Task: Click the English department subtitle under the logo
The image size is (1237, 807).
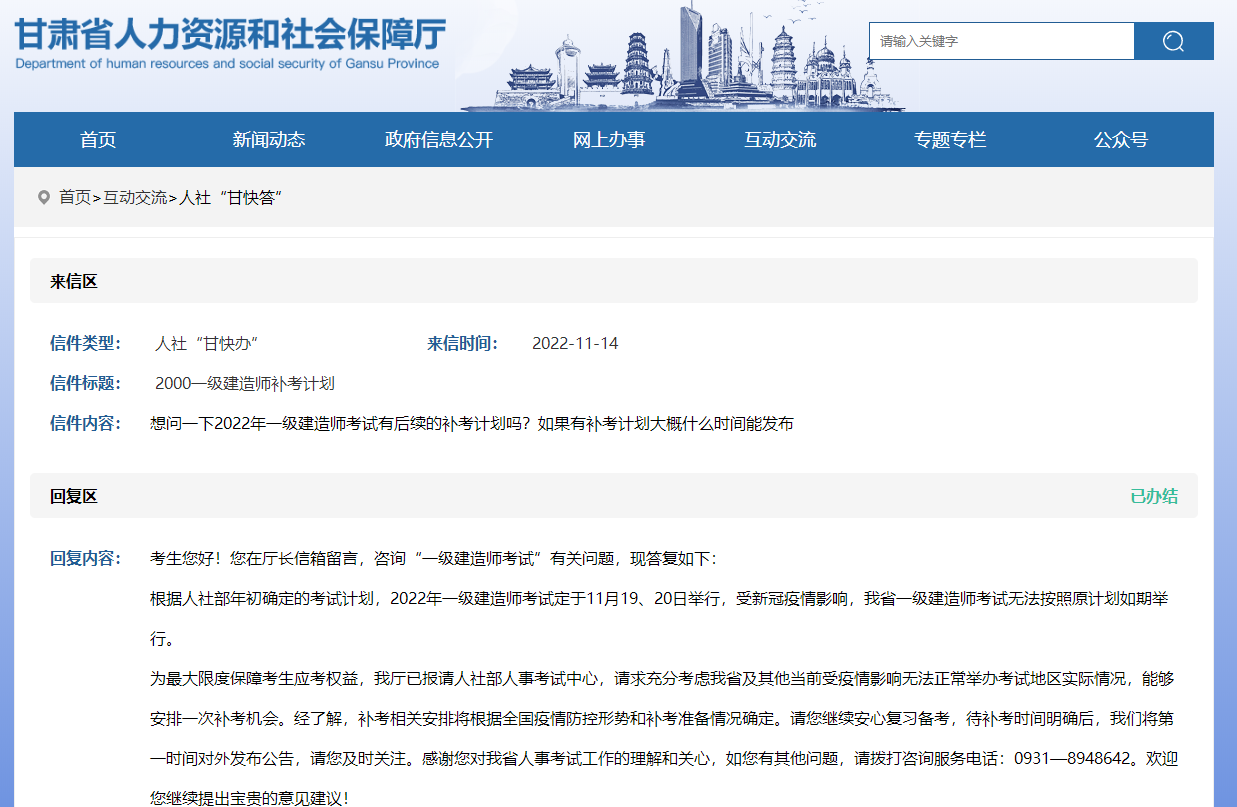Action: (227, 64)
